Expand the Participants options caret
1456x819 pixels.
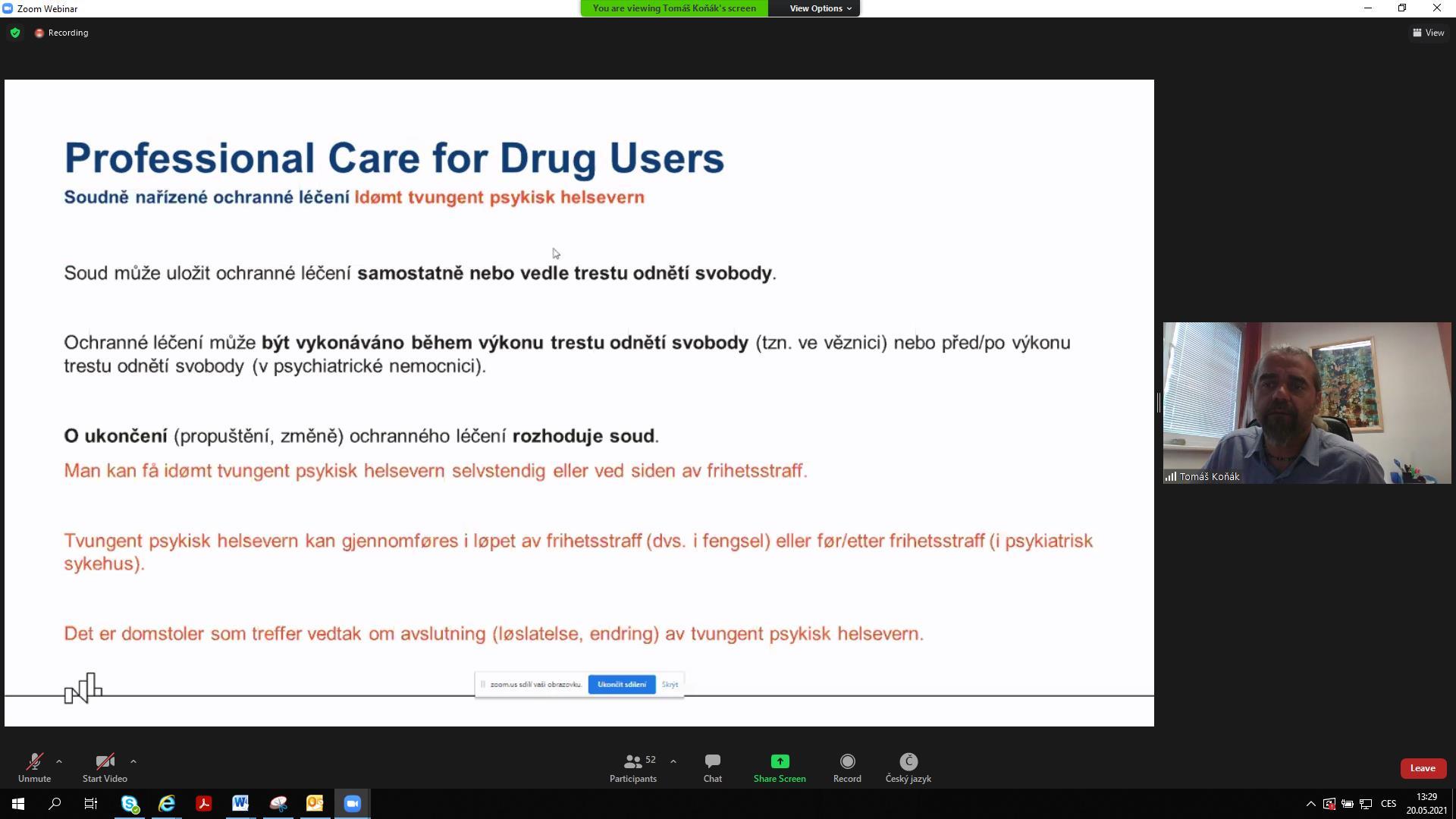[x=673, y=761]
